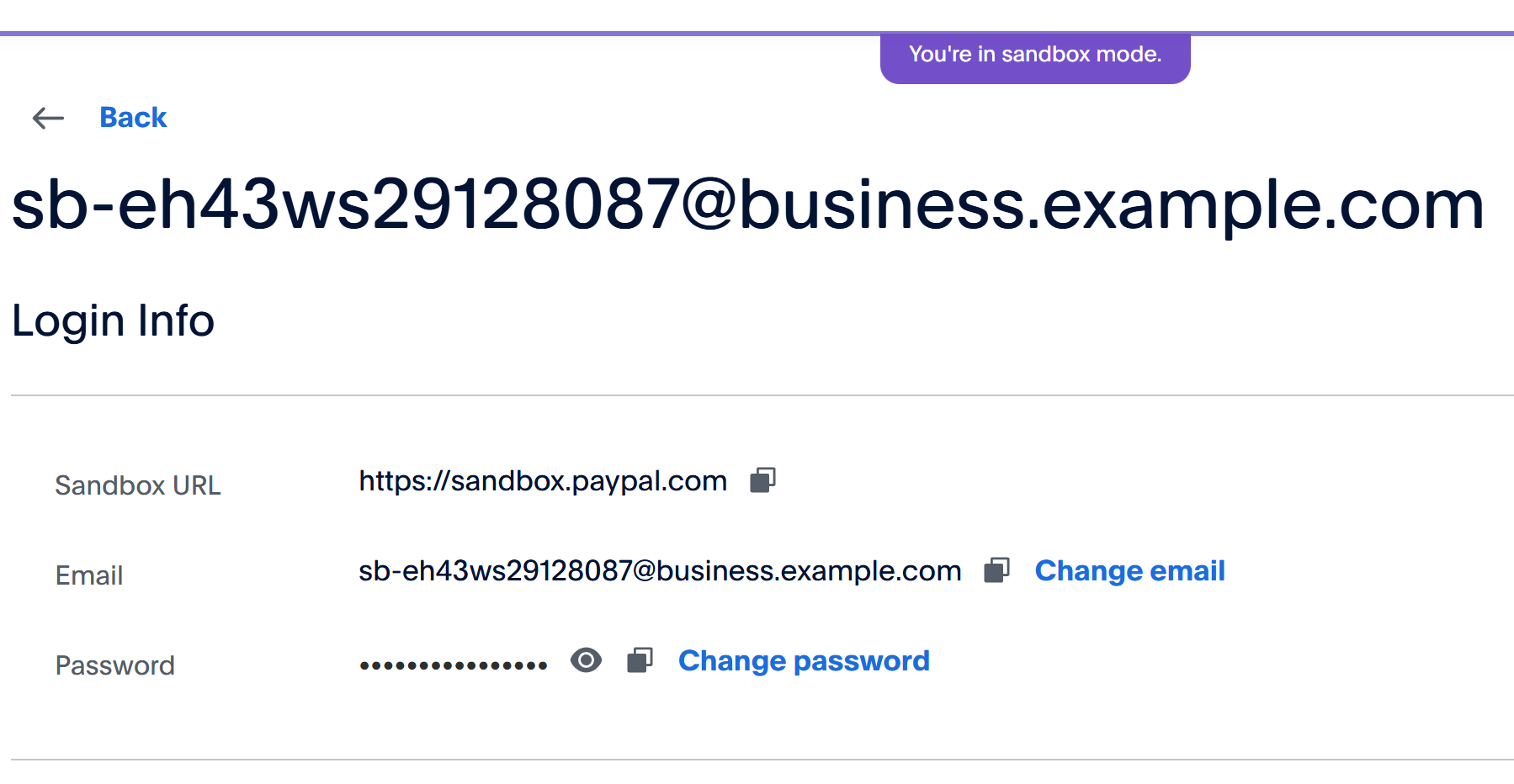Copy the email address using copy icon
This screenshot has height=784, width=1514.
point(996,570)
